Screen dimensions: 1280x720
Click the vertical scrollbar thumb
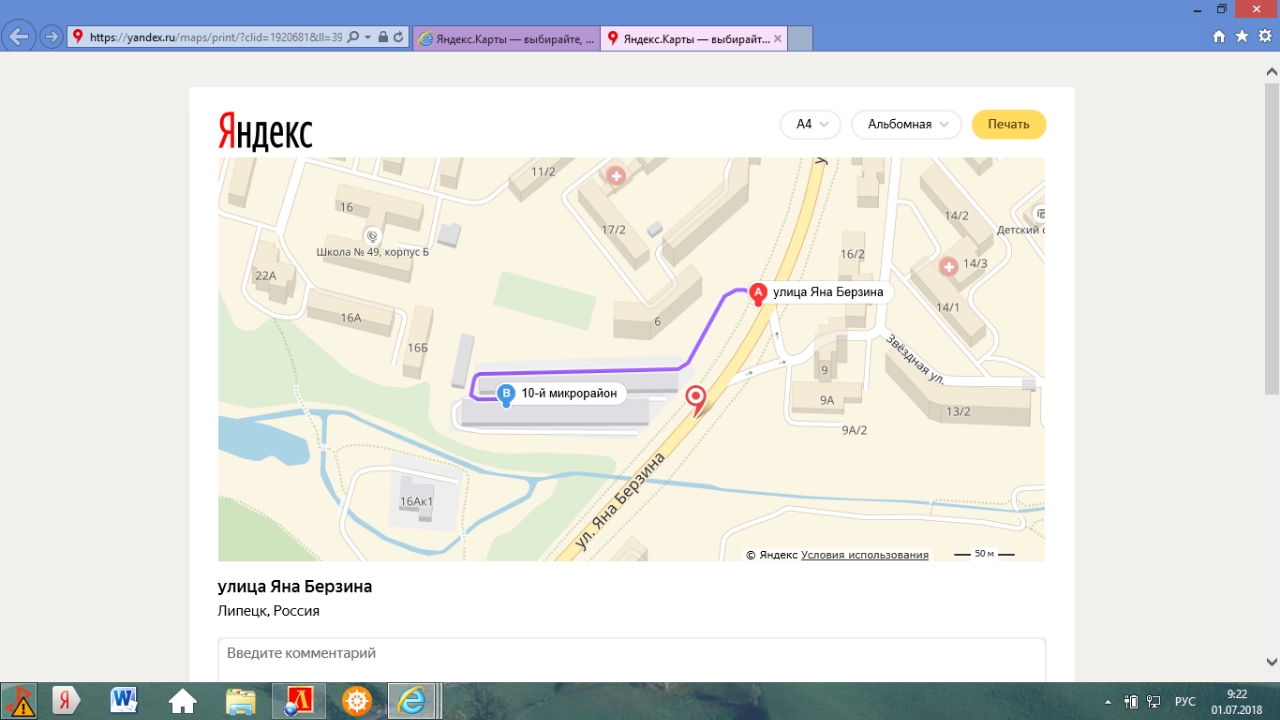pyautogui.click(x=1272, y=237)
